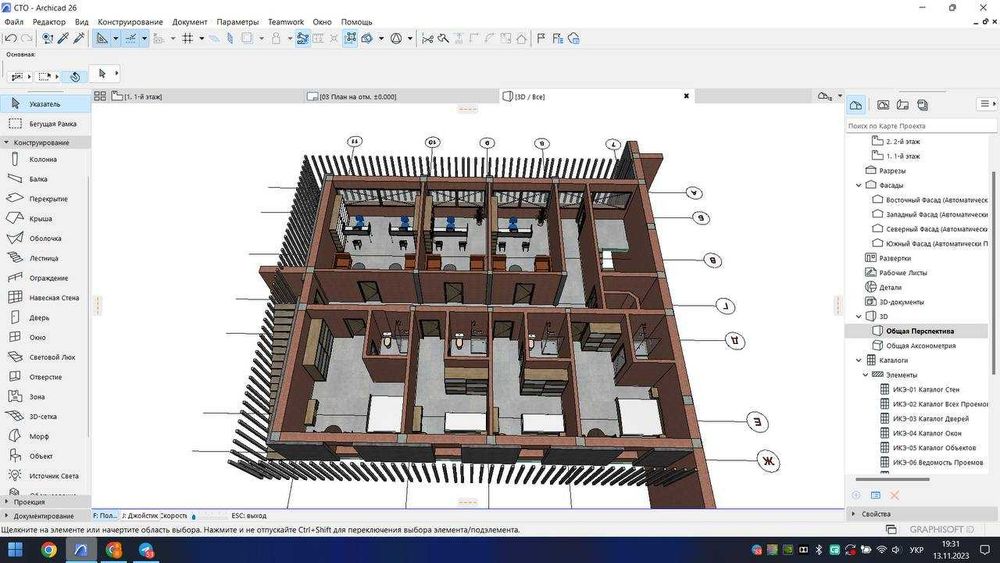The height and width of the screenshot is (563, 1000).
Task: Open dropdown arrow beside guide lines icon
Action: [115, 38]
